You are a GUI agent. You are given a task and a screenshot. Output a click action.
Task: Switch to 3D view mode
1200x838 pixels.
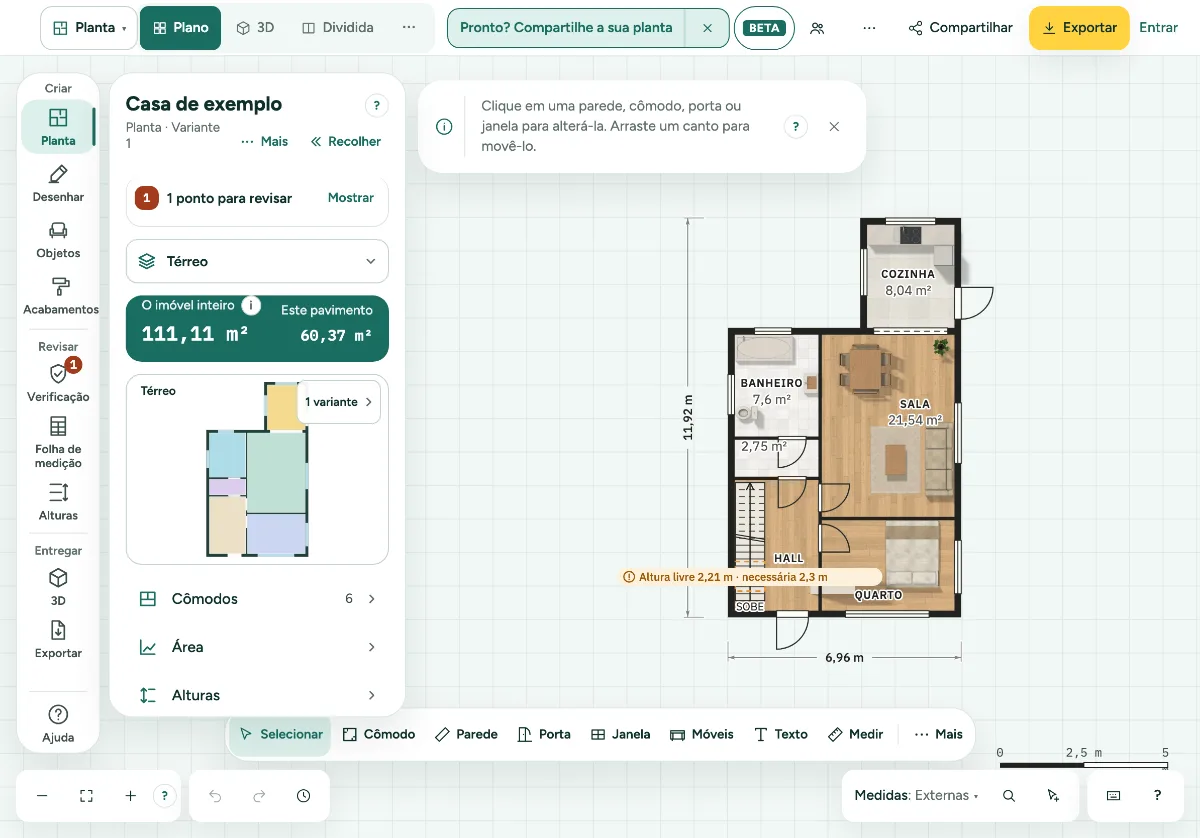(x=255, y=28)
